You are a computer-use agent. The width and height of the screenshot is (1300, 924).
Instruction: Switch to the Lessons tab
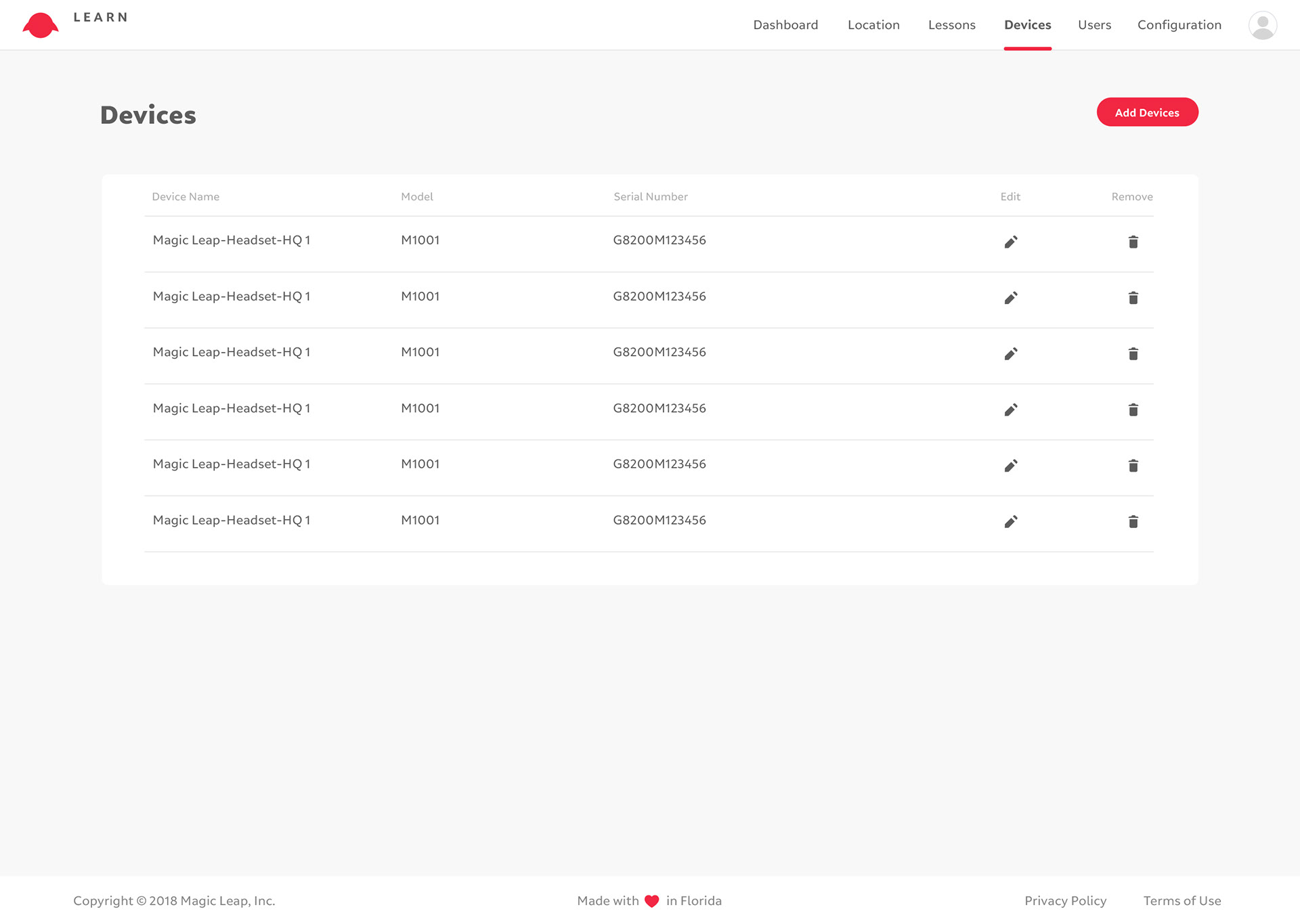[951, 25]
